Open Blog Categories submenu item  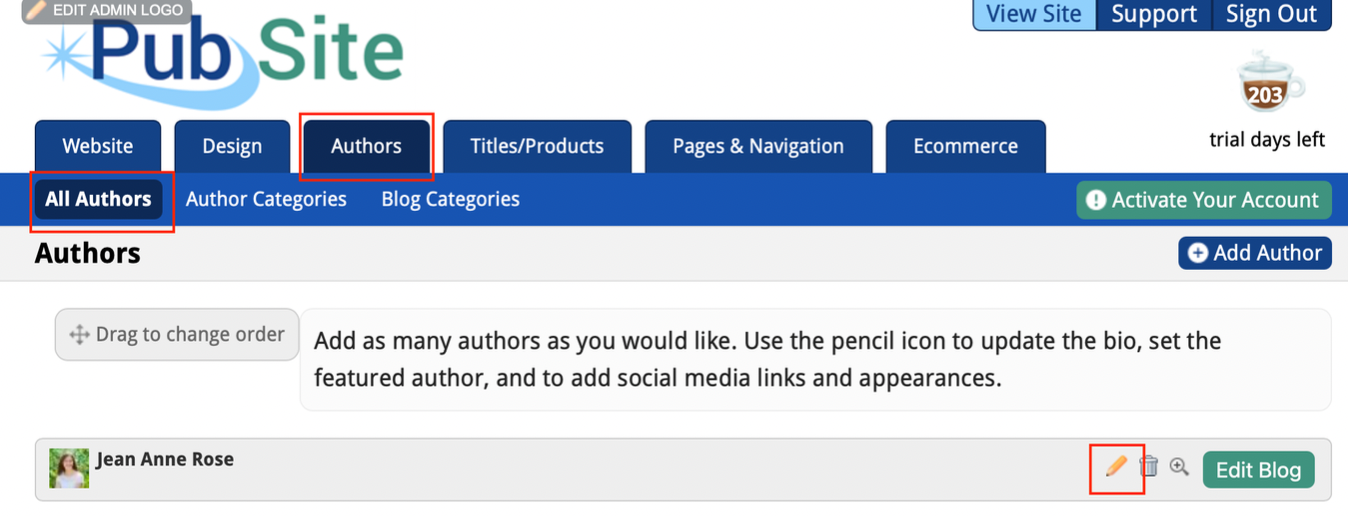pos(450,199)
